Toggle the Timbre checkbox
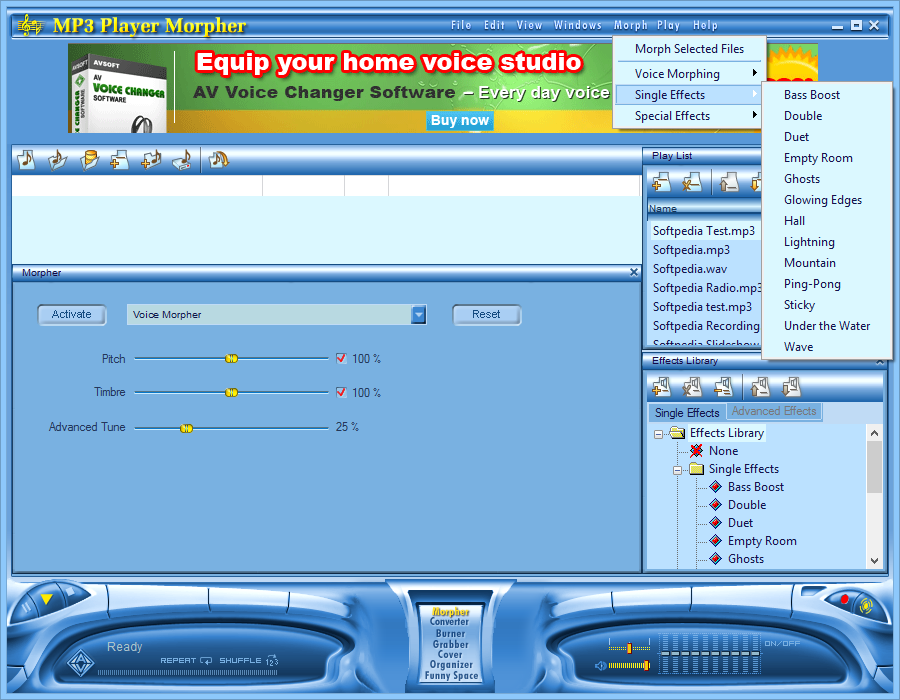Image resolution: width=900 pixels, height=700 pixels. [x=341, y=392]
